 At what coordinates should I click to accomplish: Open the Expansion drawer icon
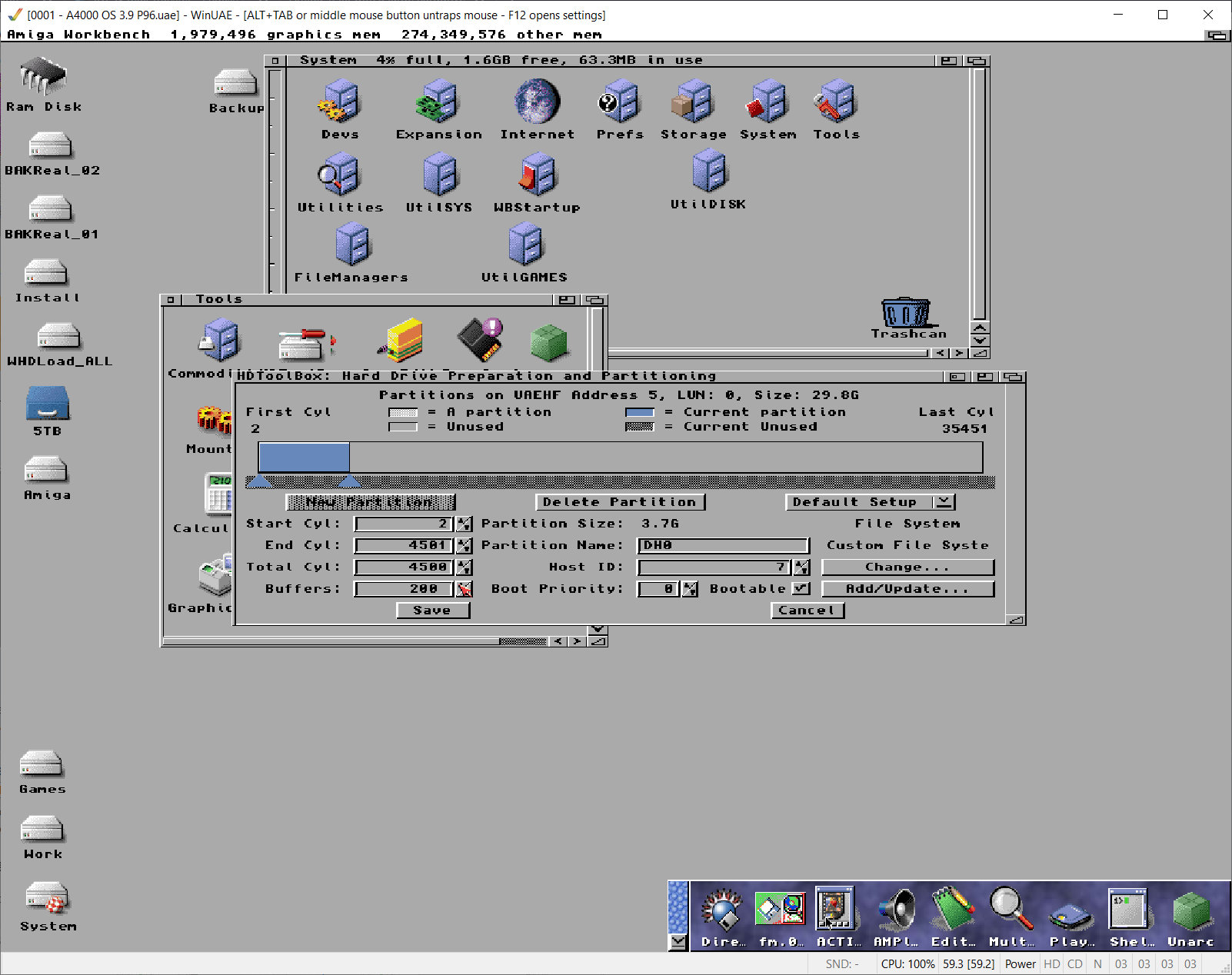[x=438, y=101]
